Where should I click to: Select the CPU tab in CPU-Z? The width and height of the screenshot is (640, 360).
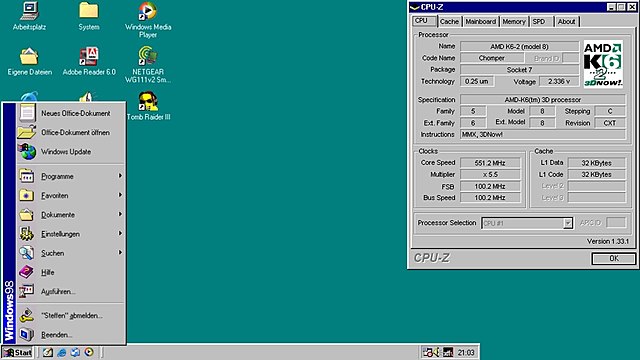pos(424,21)
